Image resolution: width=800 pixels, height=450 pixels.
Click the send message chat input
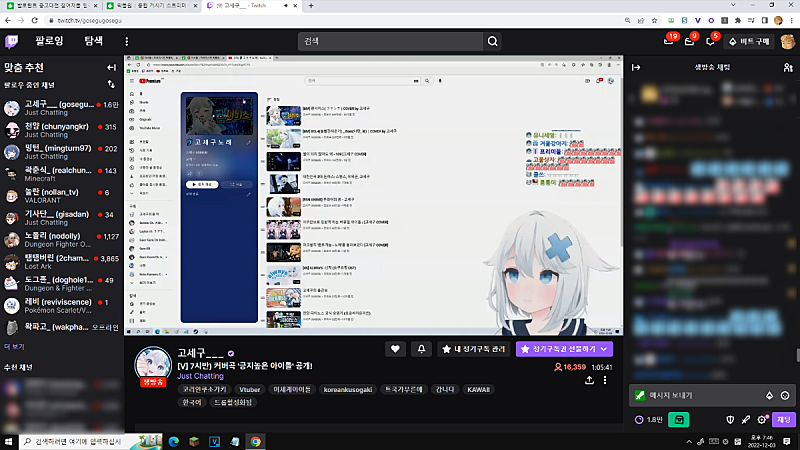pyautogui.click(x=704, y=395)
